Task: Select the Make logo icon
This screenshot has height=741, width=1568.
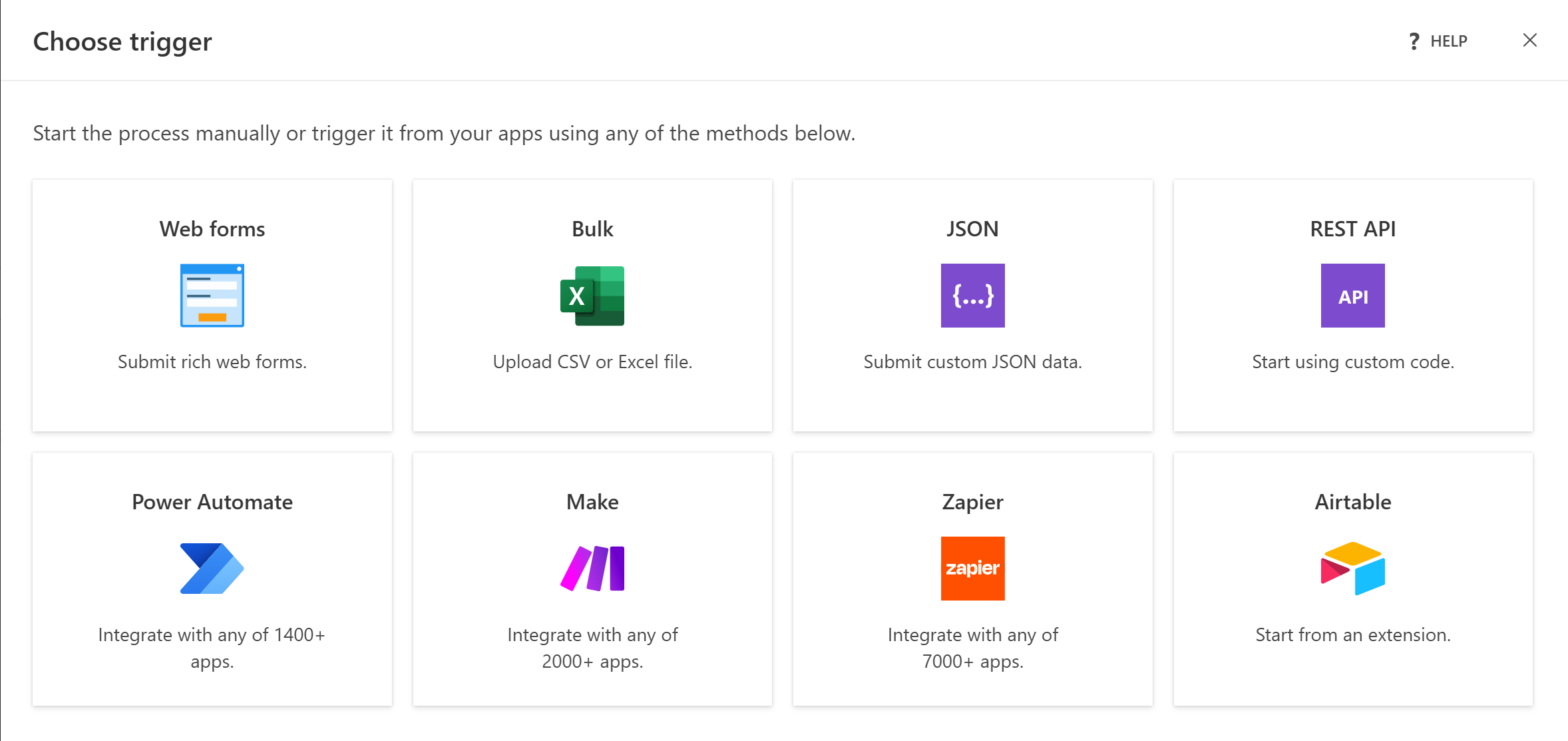Action: (592, 569)
